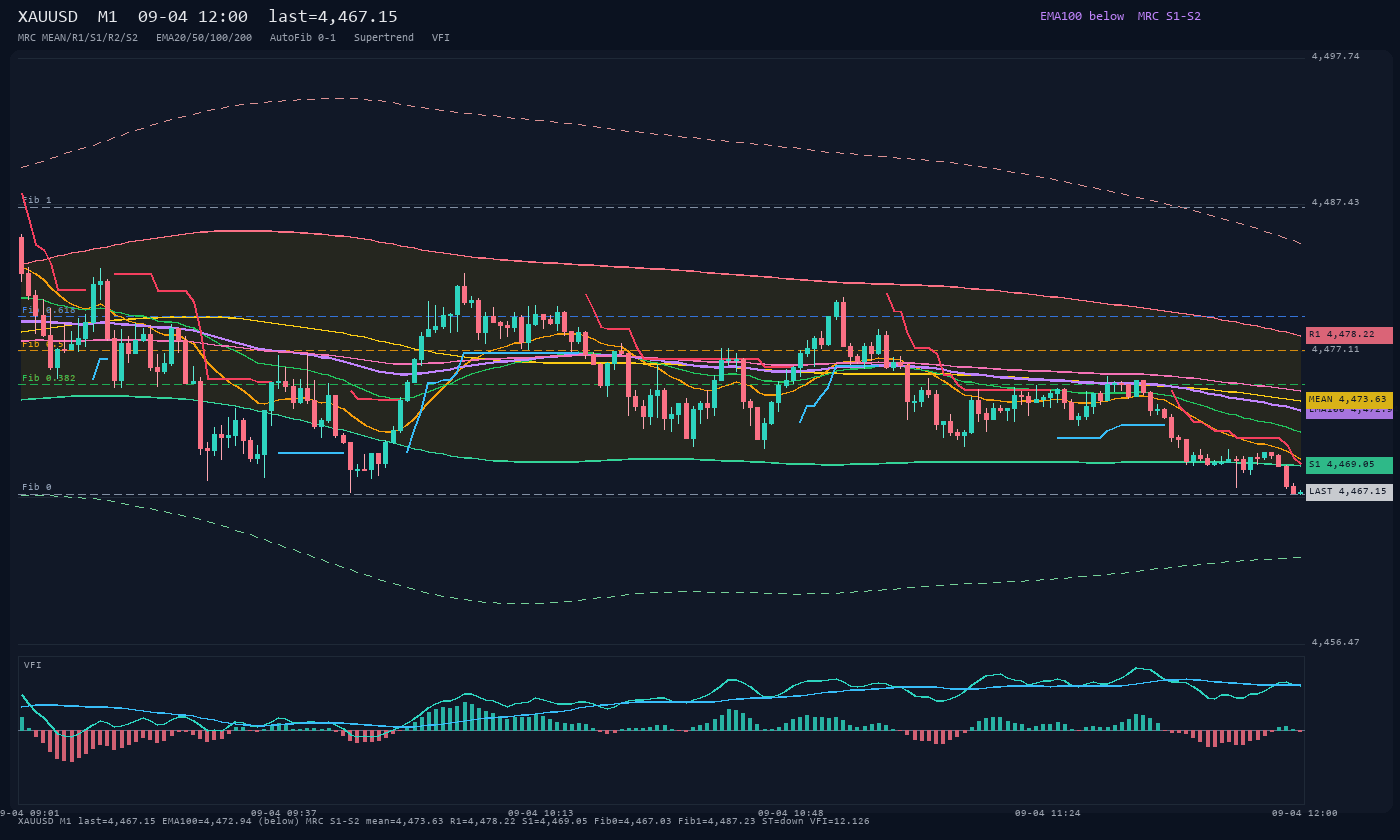Image resolution: width=1400 pixels, height=840 pixels.
Task: Click the 'Fib 0' level label
Action: pos(37,487)
